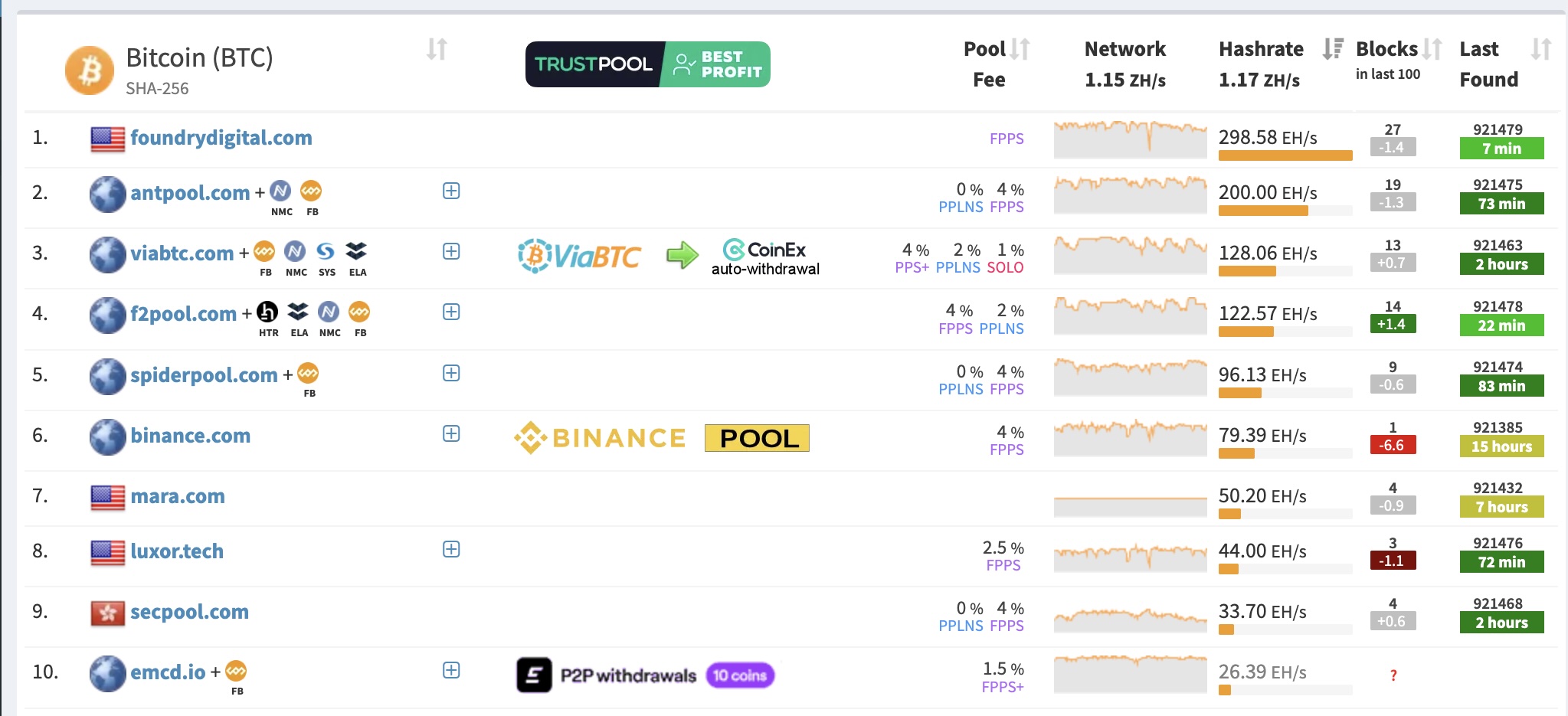This screenshot has height=716, width=1568.
Task: Expand the viabtc.com pool row
Action: pos(451,250)
